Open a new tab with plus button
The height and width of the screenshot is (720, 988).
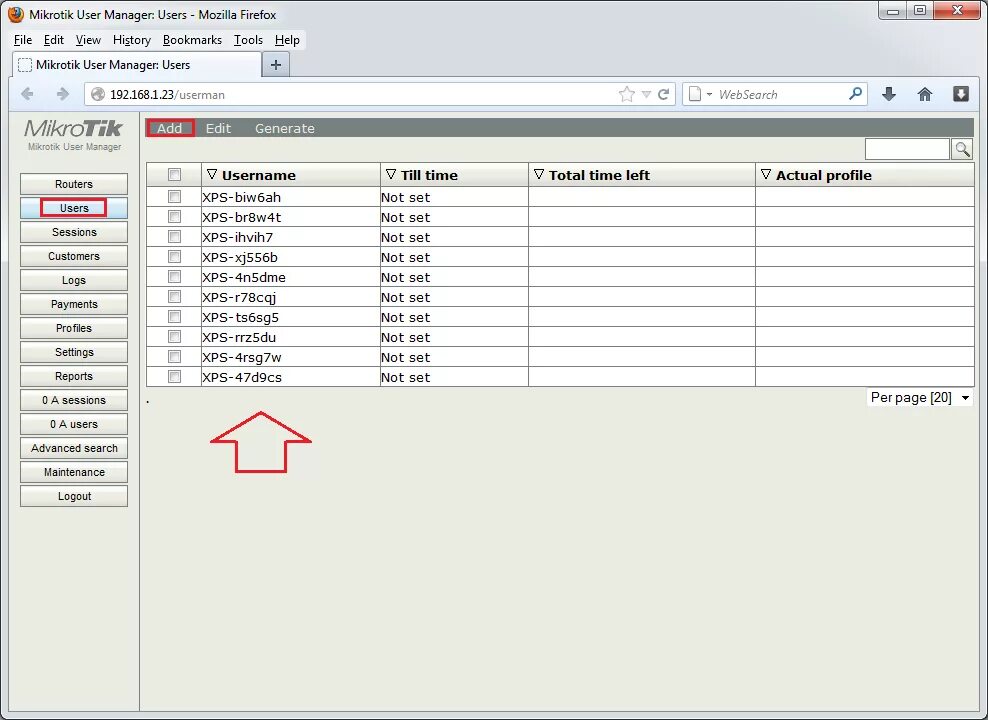coord(276,64)
